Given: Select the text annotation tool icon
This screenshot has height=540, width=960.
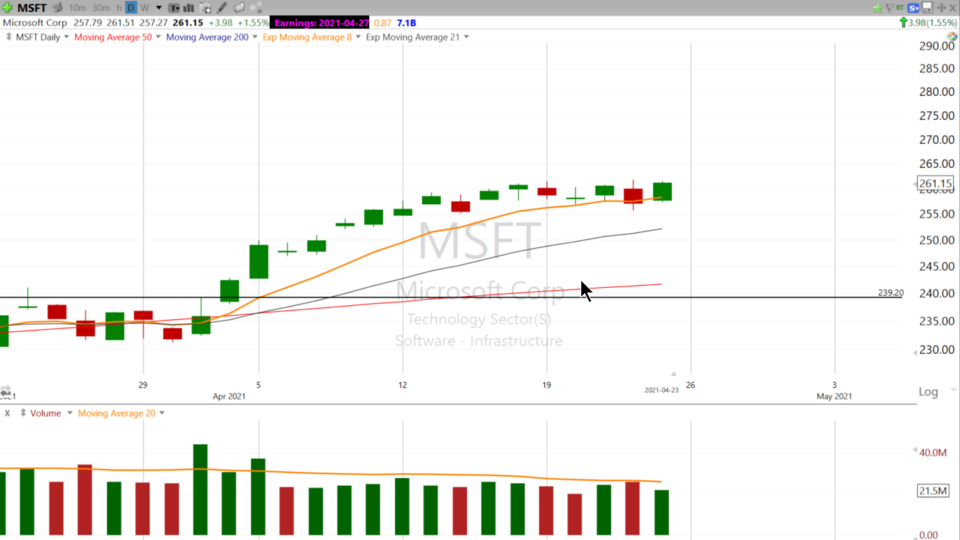Looking at the screenshot, I should [x=174, y=8].
